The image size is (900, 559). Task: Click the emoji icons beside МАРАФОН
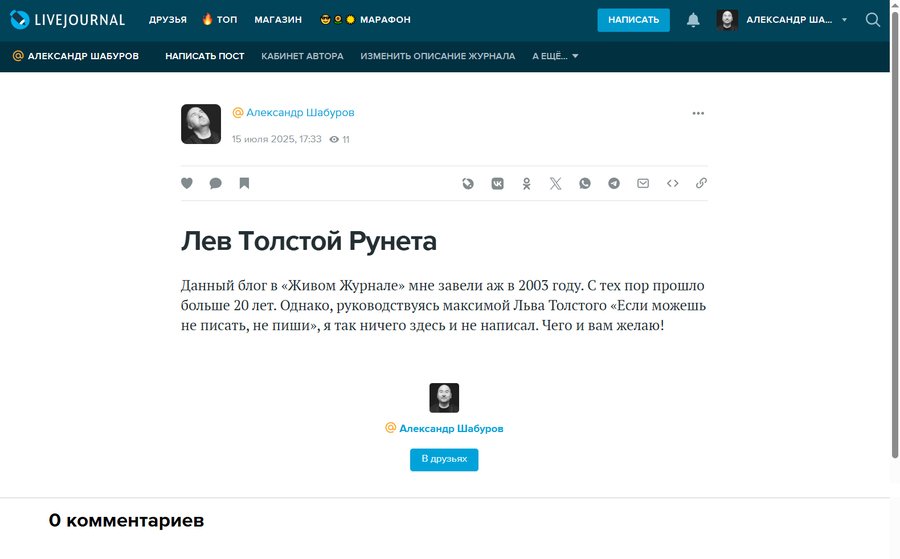[338, 20]
